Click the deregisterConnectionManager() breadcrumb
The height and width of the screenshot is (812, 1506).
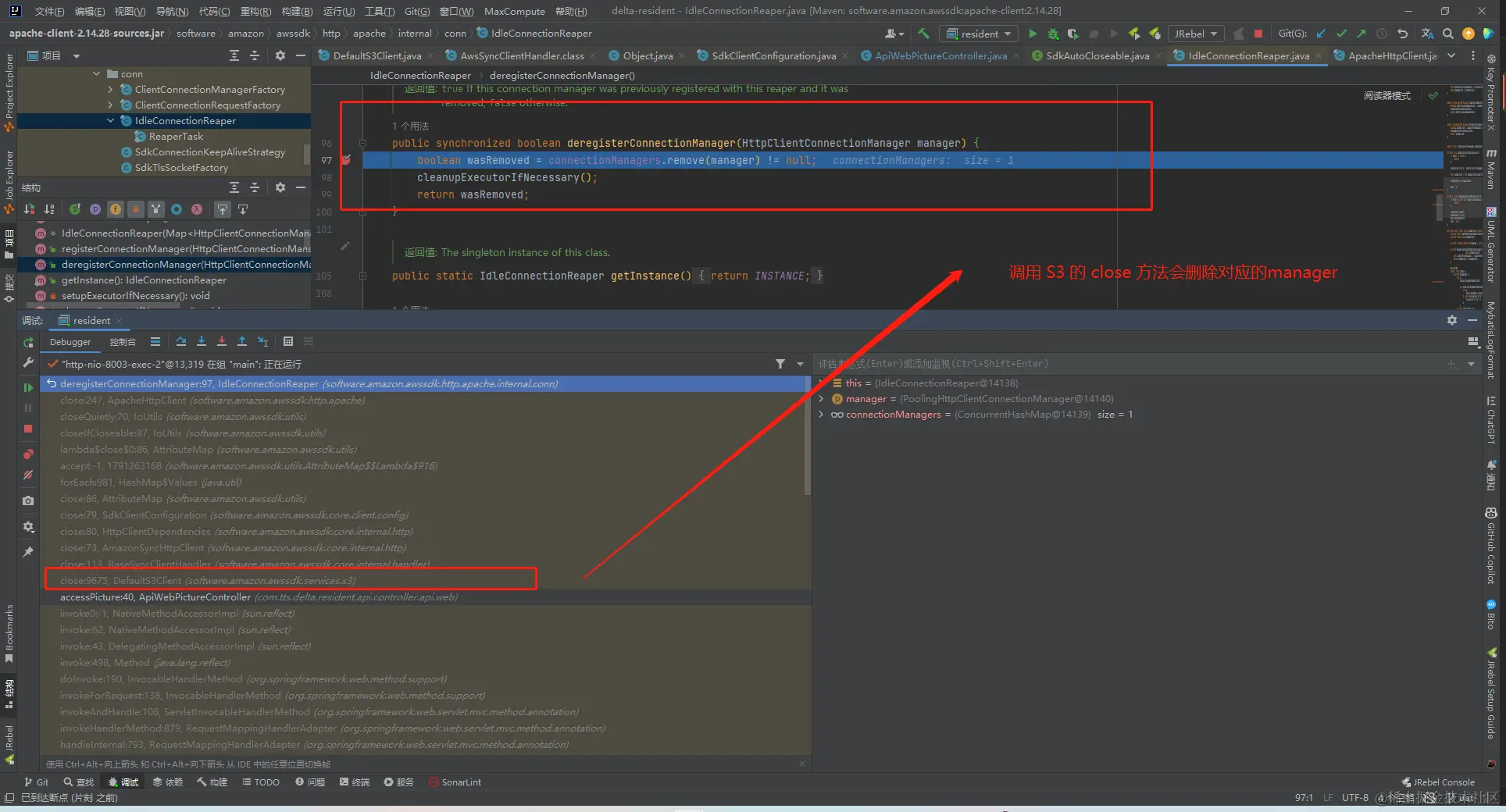click(x=562, y=76)
